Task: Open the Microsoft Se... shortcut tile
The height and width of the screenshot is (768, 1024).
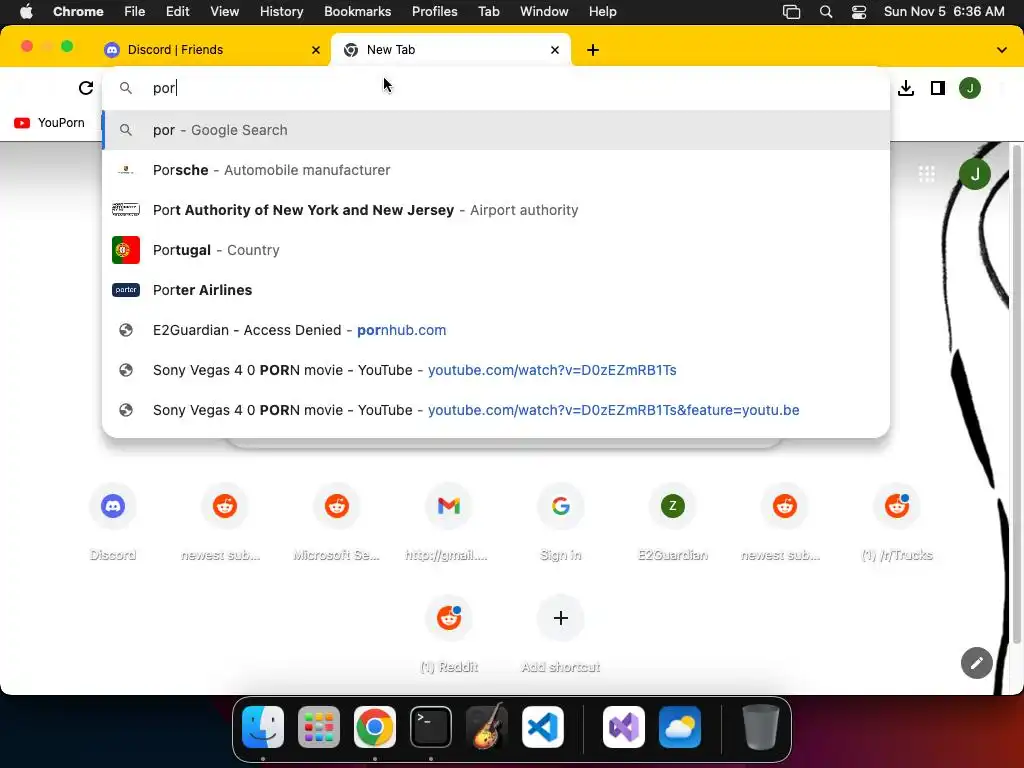Action: coord(337,522)
